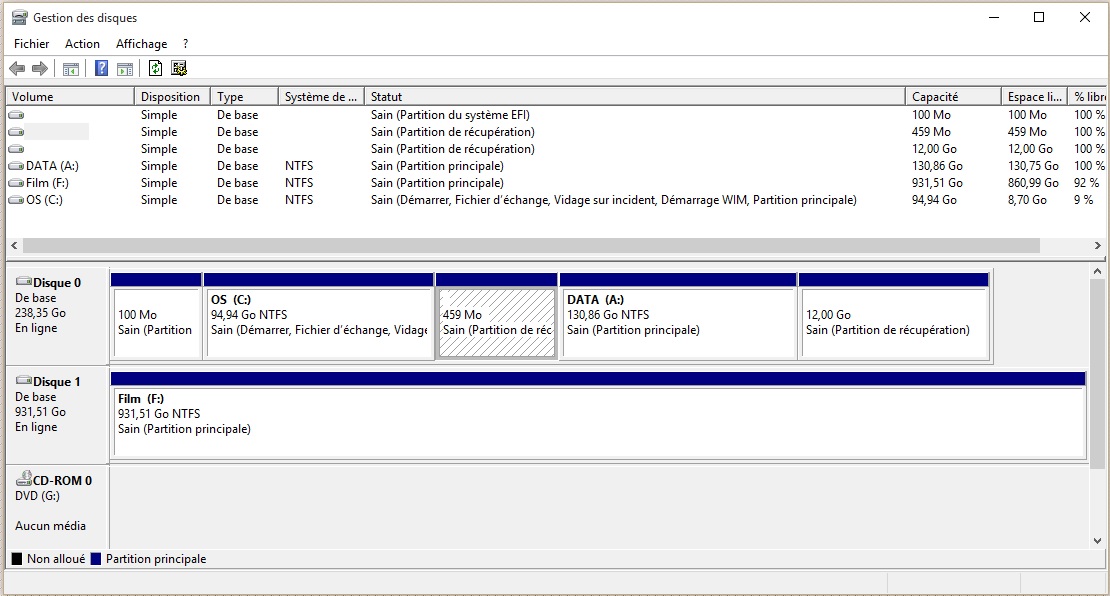Select the OS (C:) row in volume list
Image resolution: width=1110 pixels, height=596 pixels.
click(x=46, y=200)
